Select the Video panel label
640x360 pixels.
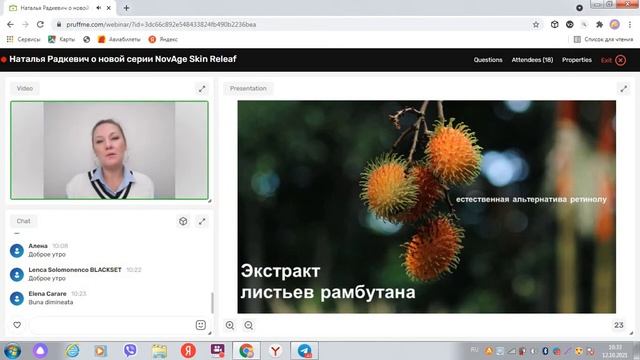pyautogui.click(x=25, y=89)
